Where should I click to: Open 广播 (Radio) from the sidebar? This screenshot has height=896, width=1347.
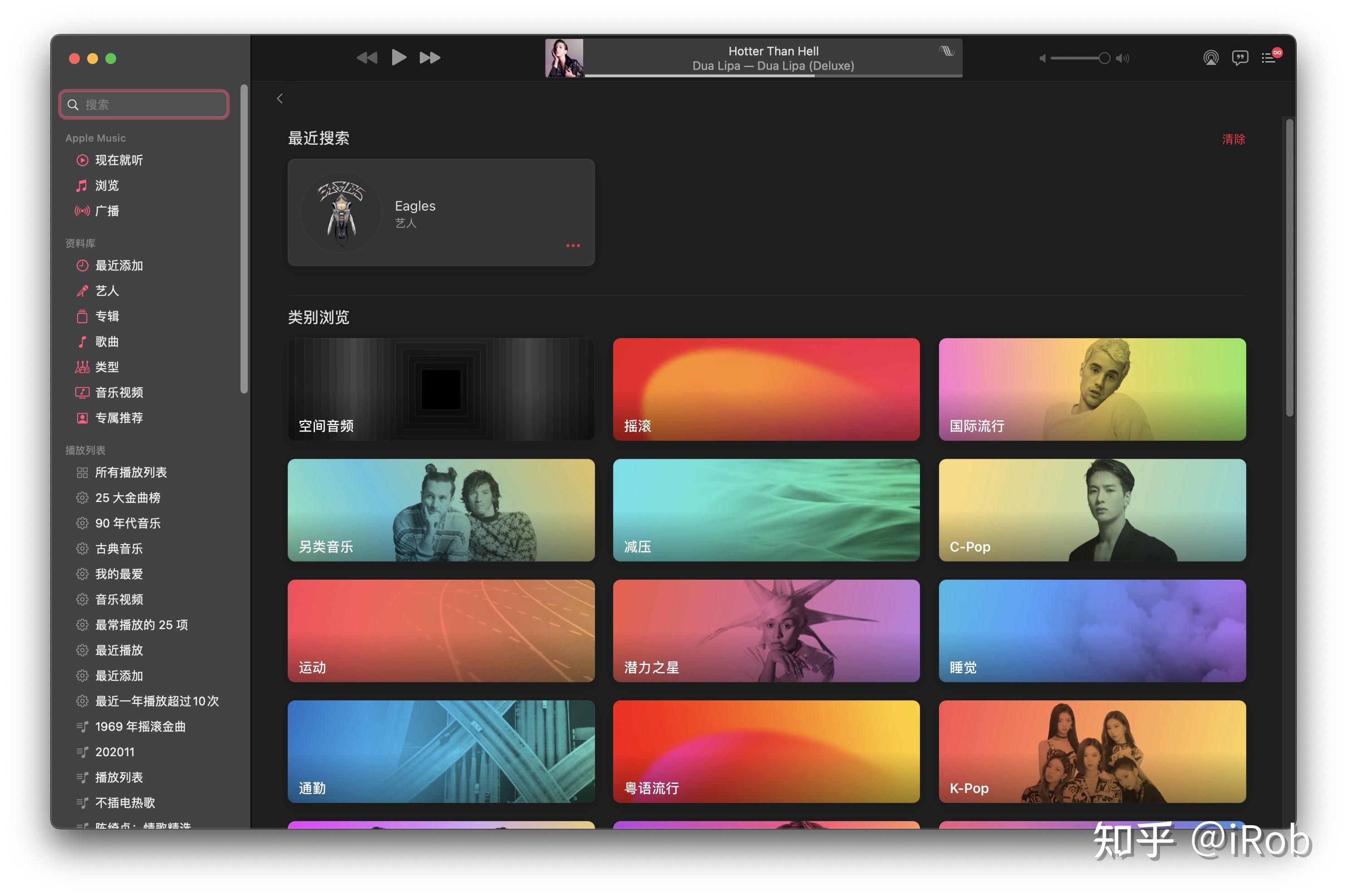point(107,211)
